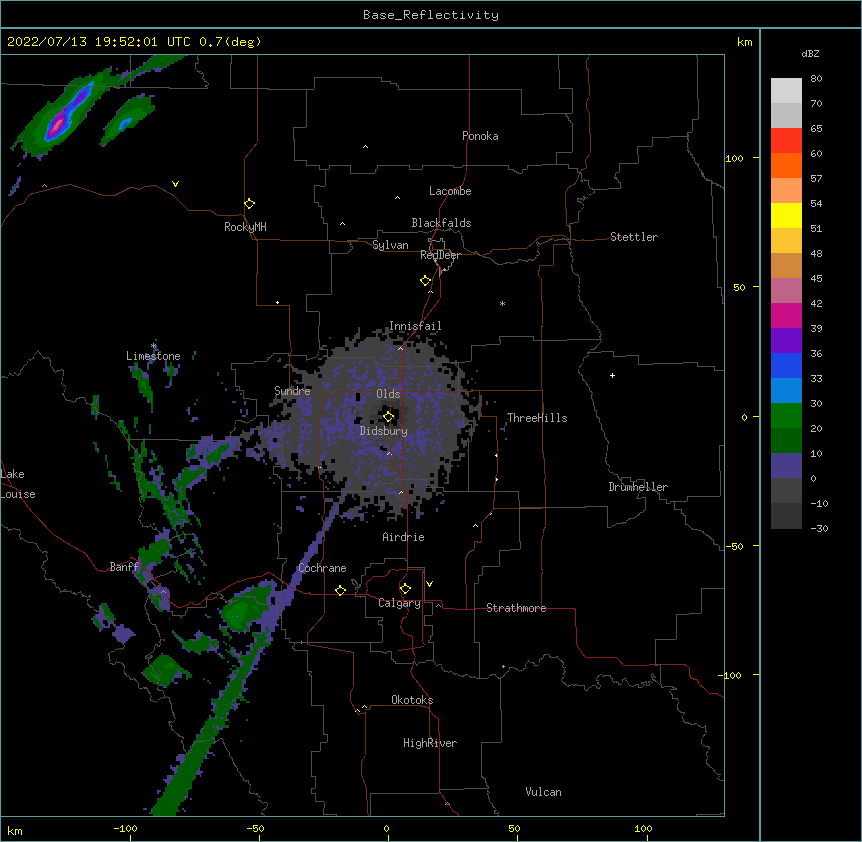862x842 pixels.
Task: Click the magenta storm core northwest of RockyMH
Action: 58,124
